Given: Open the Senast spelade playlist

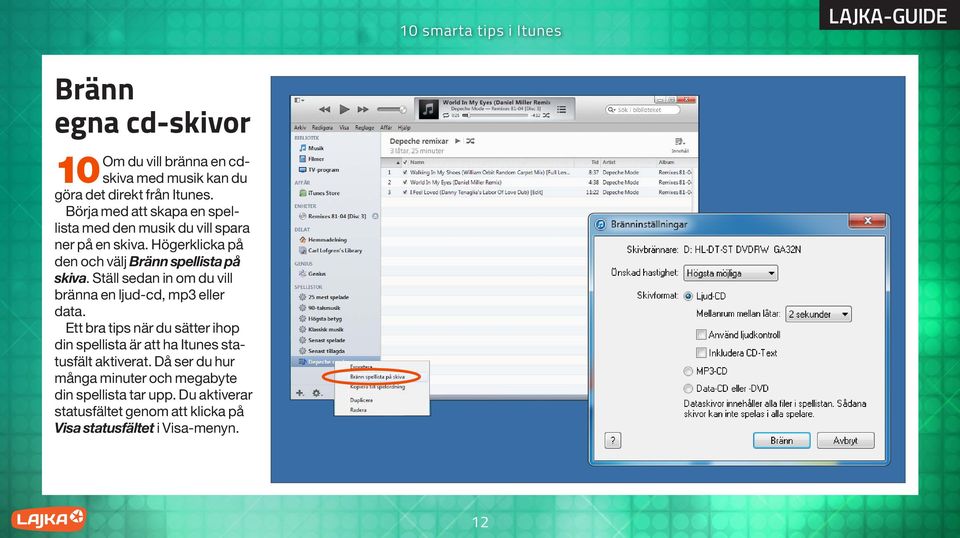Looking at the screenshot, I should coord(322,340).
